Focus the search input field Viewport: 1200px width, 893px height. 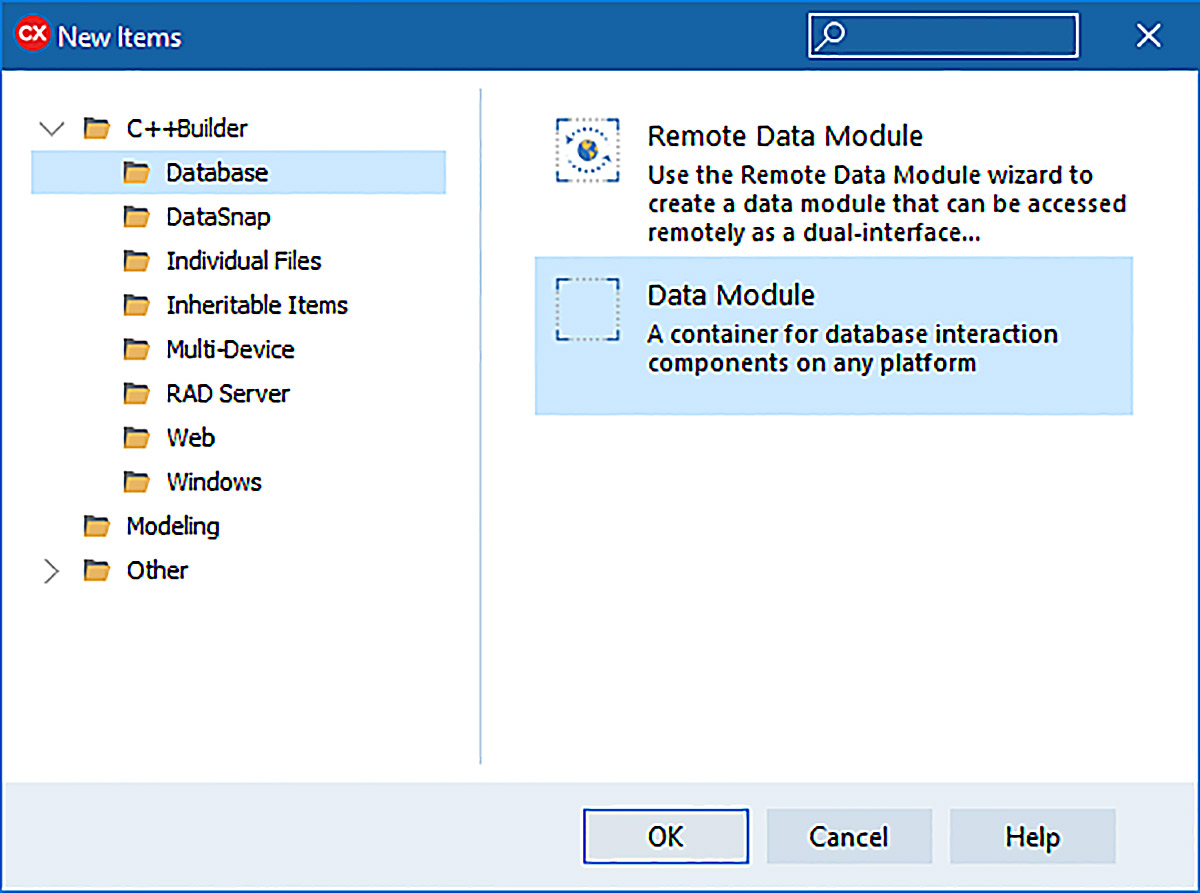[943, 36]
